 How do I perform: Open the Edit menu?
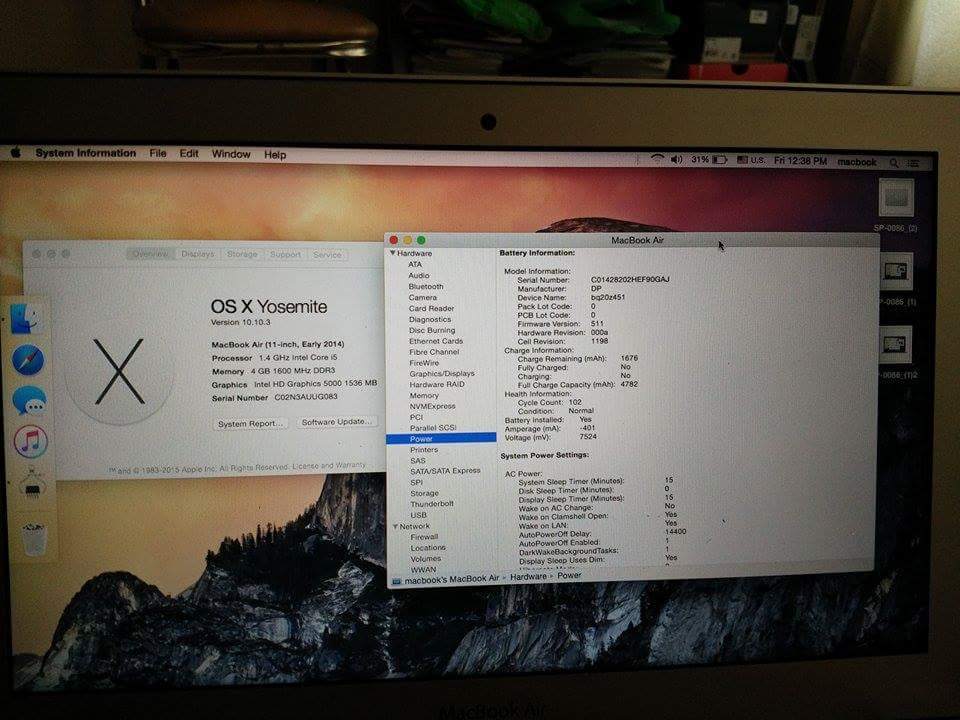[189, 154]
